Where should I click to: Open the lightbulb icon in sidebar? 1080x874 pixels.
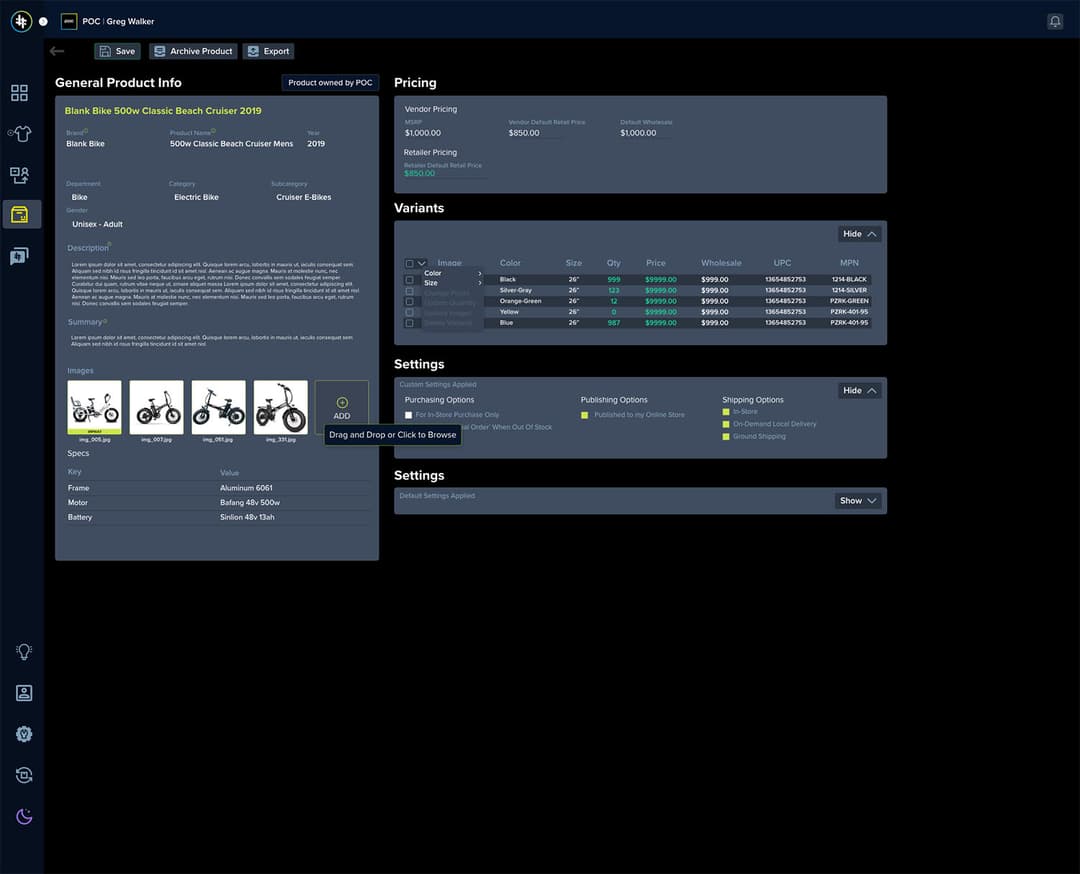(x=24, y=651)
